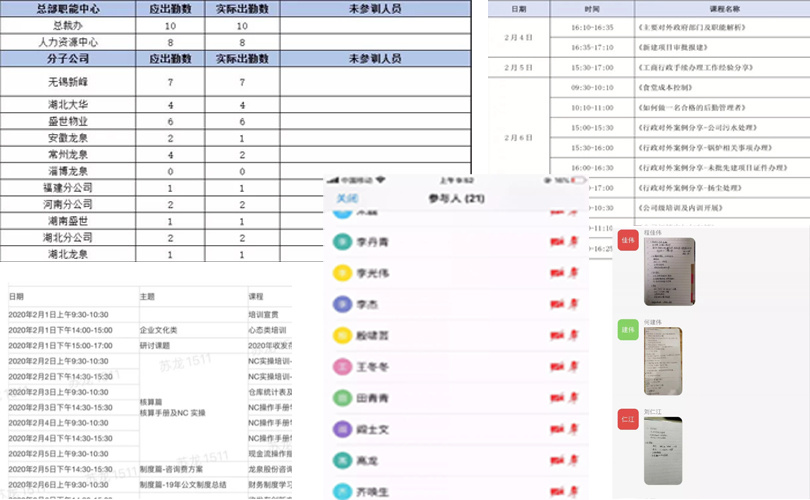Open the notes photo sent by 建伟
810x500 pixels.
click(x=663, y=360)
